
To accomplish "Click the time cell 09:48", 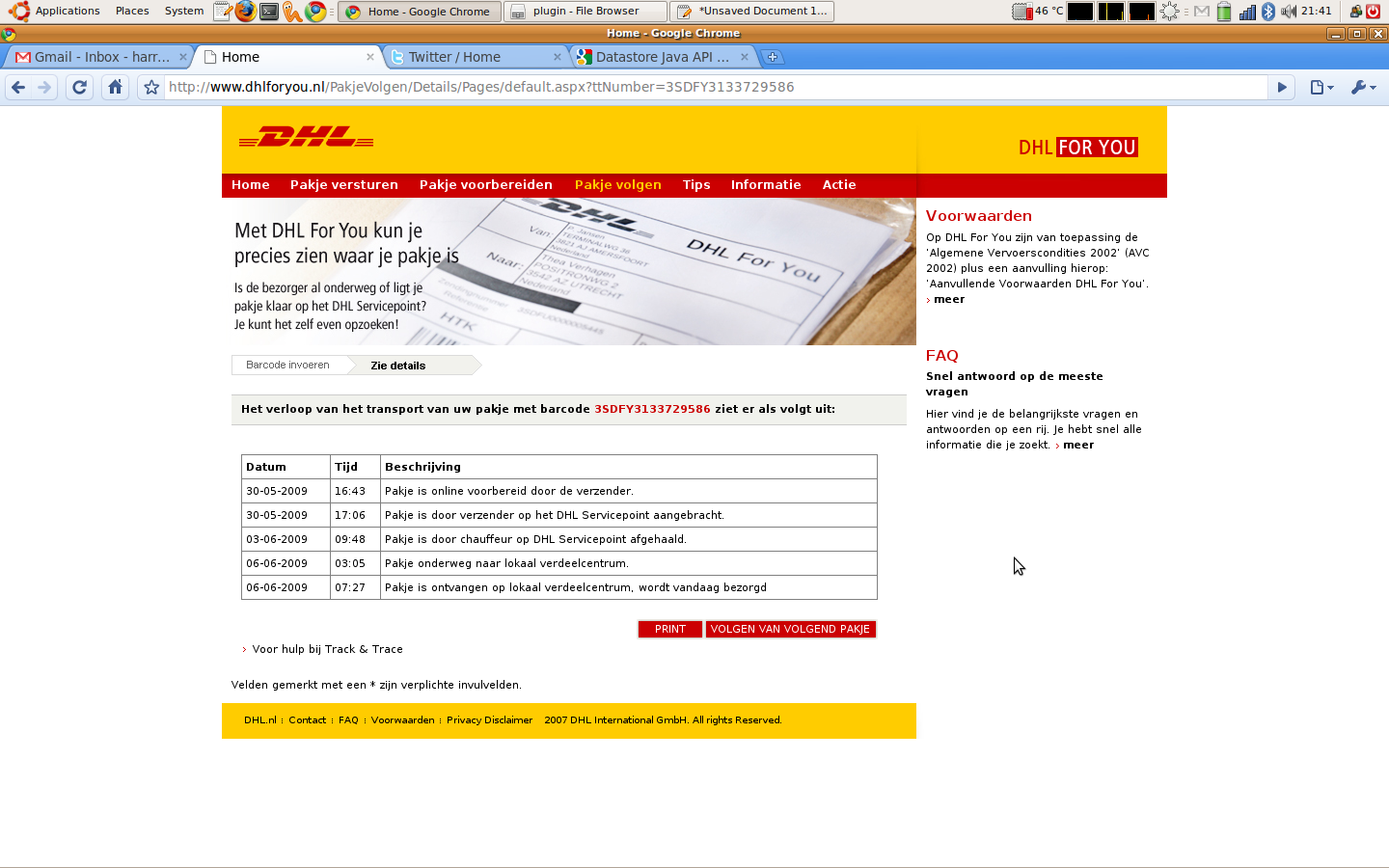I will point(355,539).
